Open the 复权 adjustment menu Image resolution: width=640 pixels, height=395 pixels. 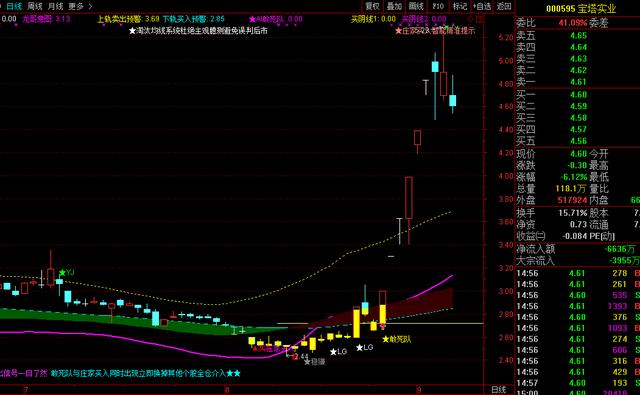(x=372, y=6)
